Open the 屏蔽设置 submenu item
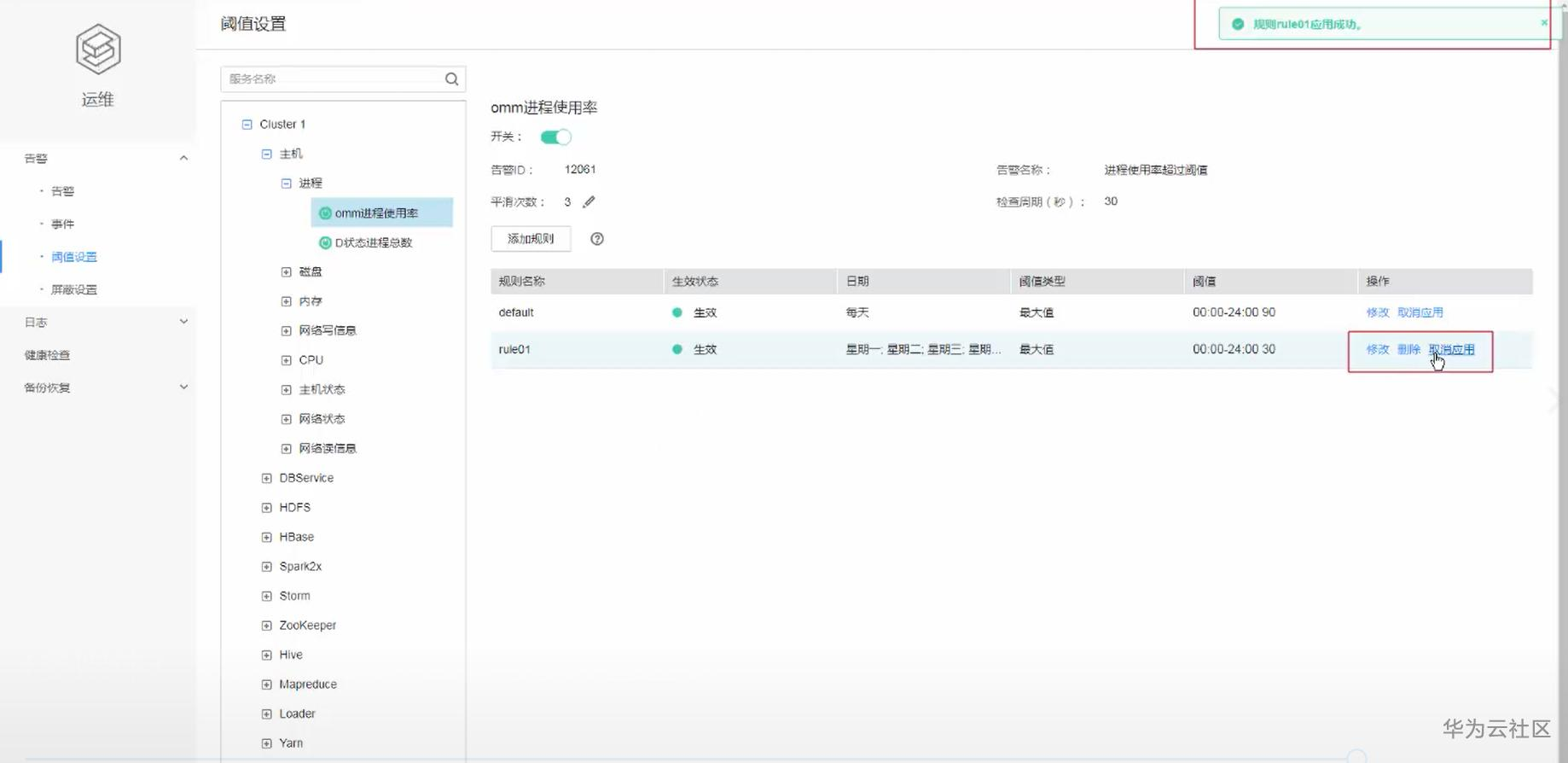The width and height of the screenshot is (1568, 763). [x=73, y=289]
